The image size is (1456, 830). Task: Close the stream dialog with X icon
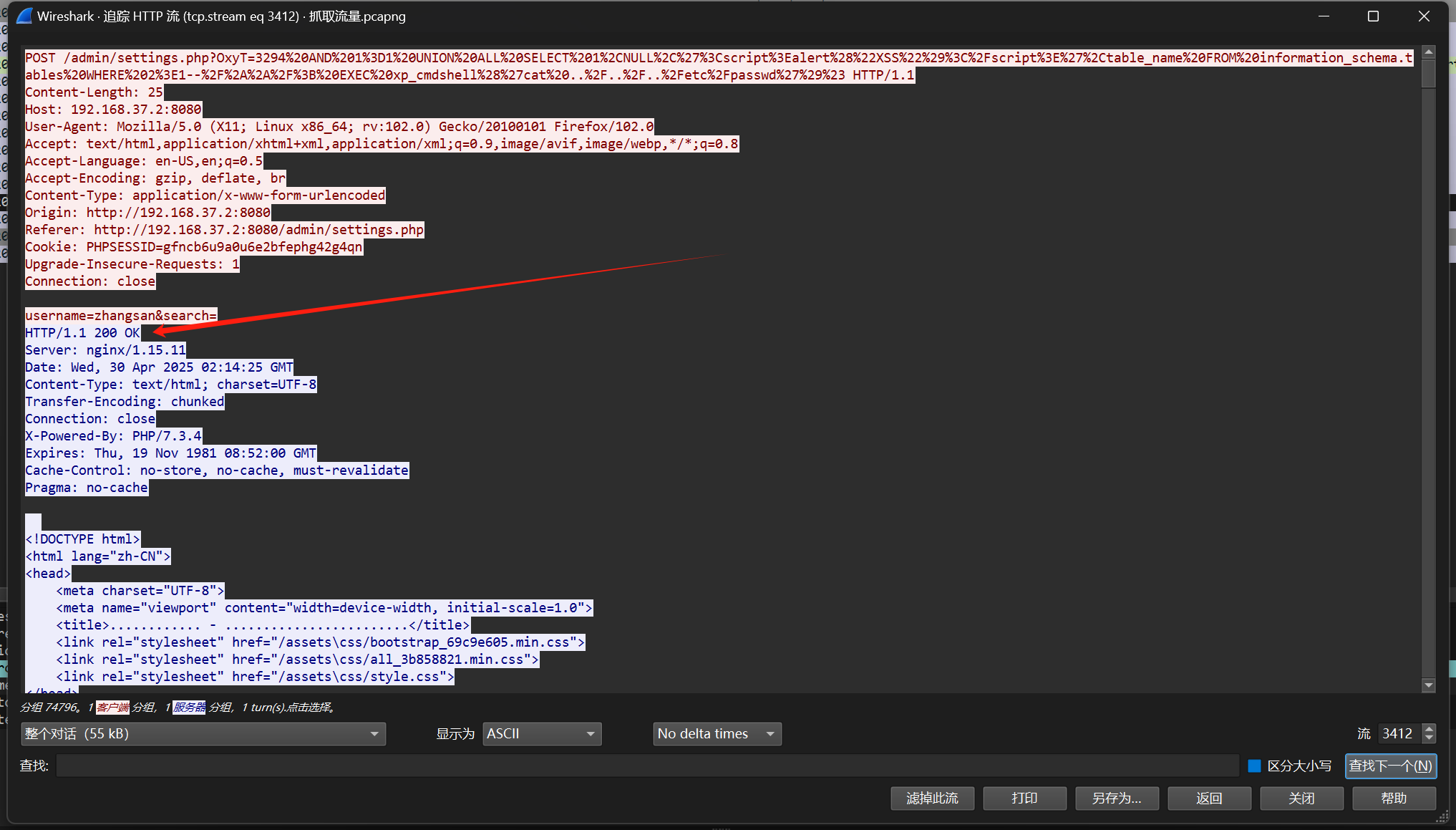(x=1424, y=16)
